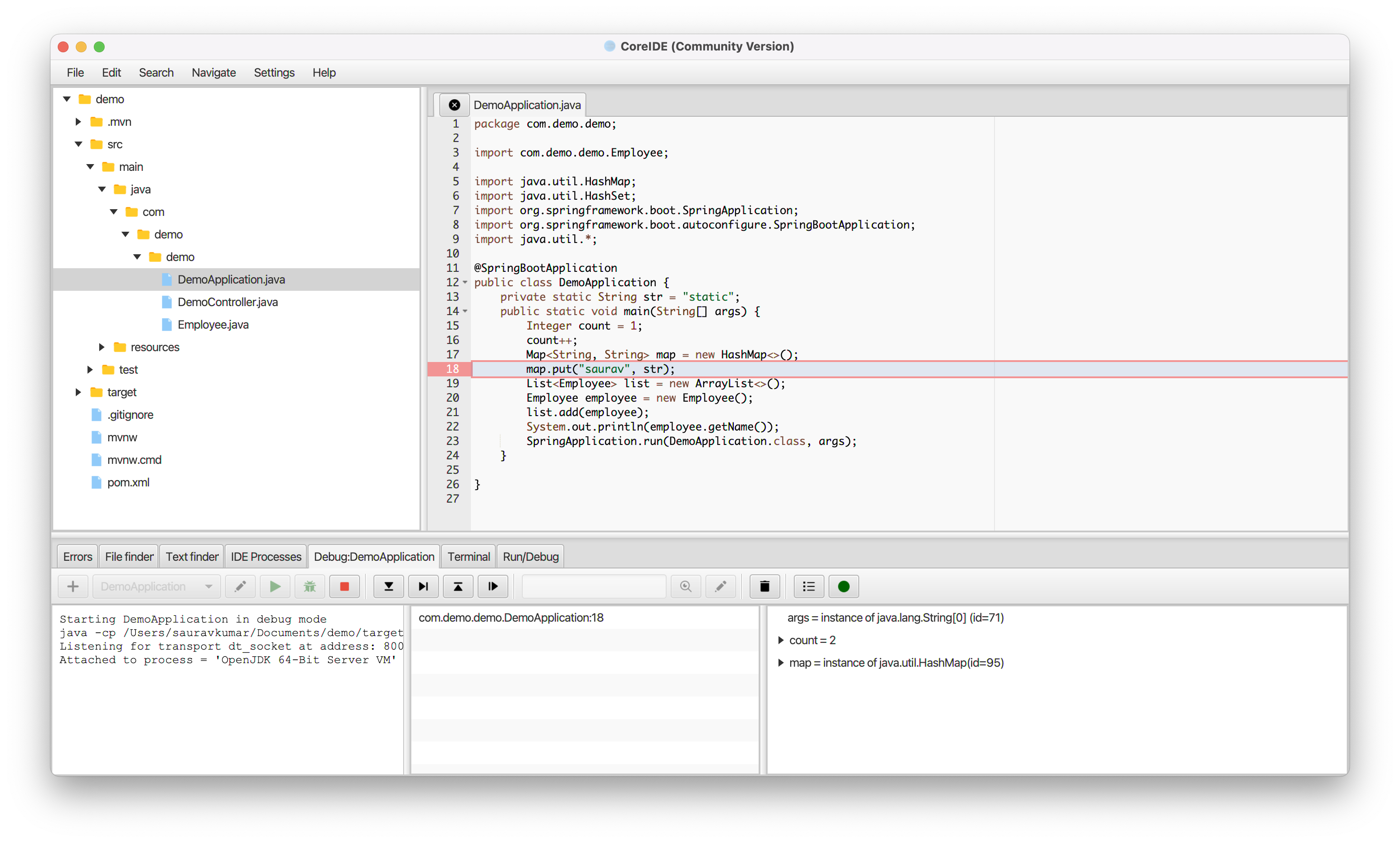Close the DemoApplication.java editor tab

click(454, 105)
